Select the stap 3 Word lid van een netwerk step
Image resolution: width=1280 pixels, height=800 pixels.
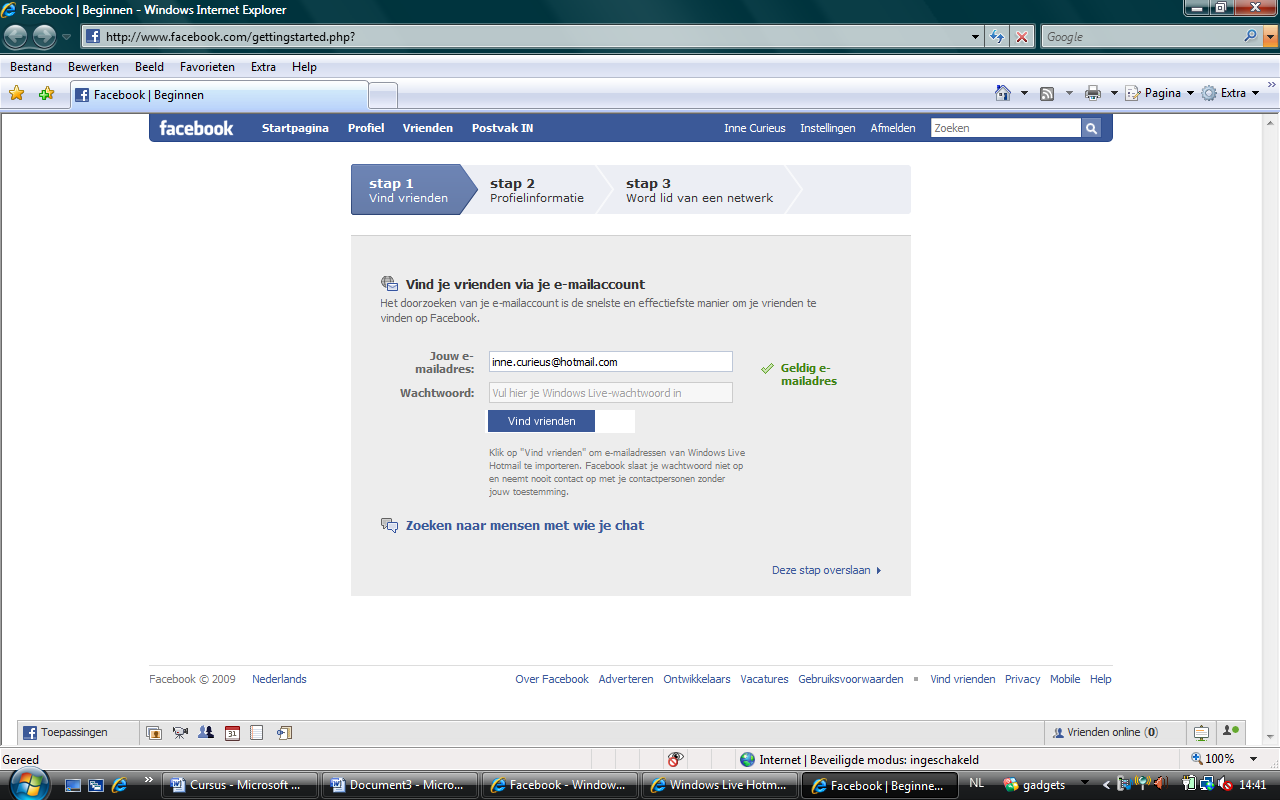699,190
